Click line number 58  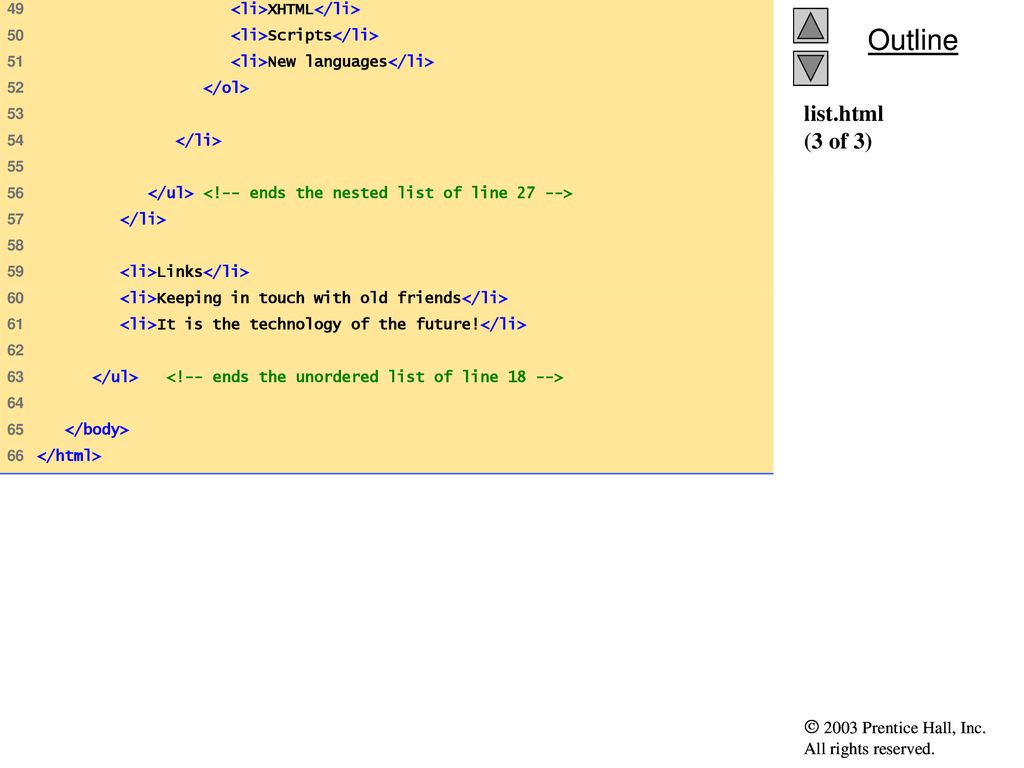point(15,245)
